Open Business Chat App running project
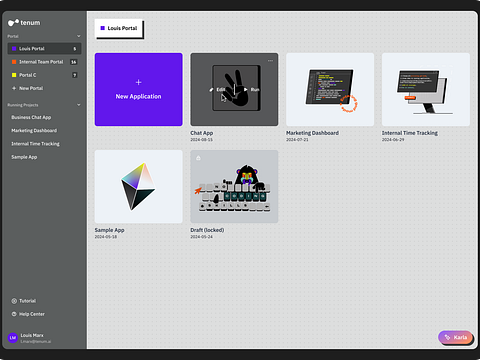This screenshot has height=360, width=480. click(x=31, y=117)
